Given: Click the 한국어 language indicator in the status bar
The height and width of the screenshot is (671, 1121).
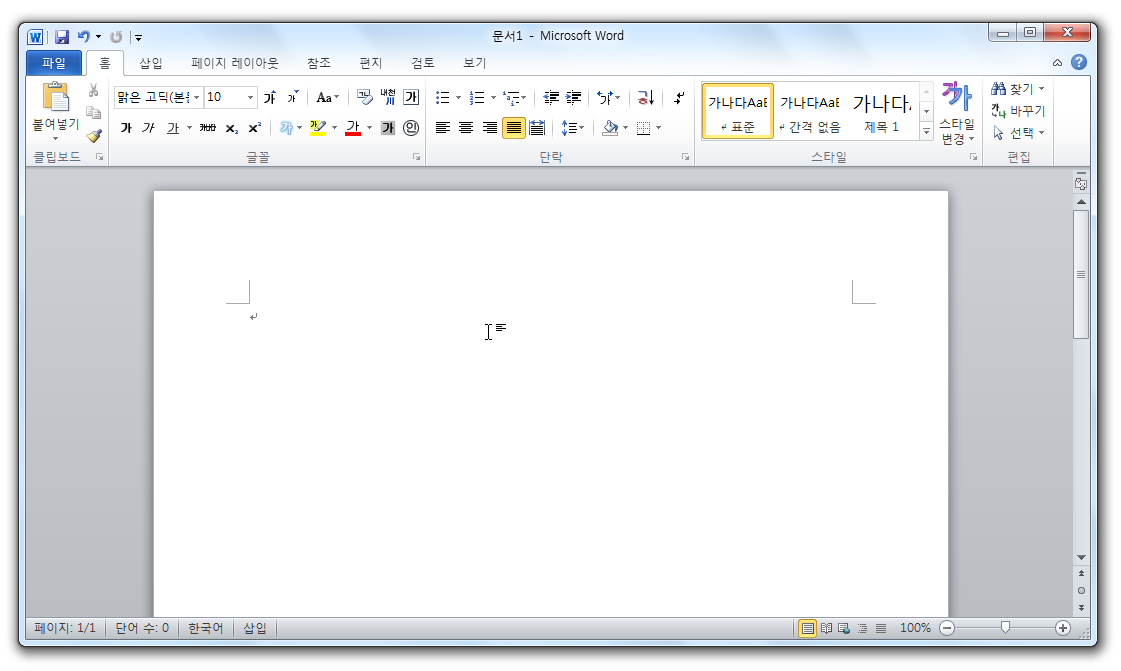Looking at the screenshot, I should 206,628.
